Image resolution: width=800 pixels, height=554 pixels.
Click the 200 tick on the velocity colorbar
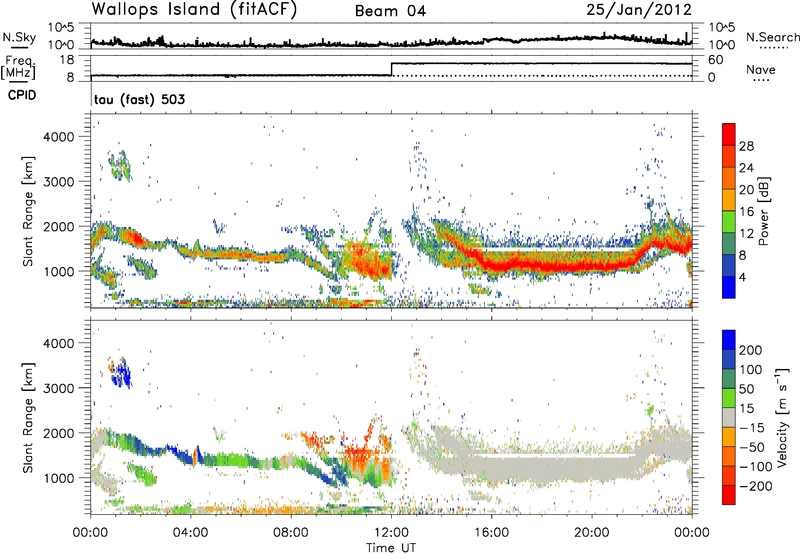751,350
